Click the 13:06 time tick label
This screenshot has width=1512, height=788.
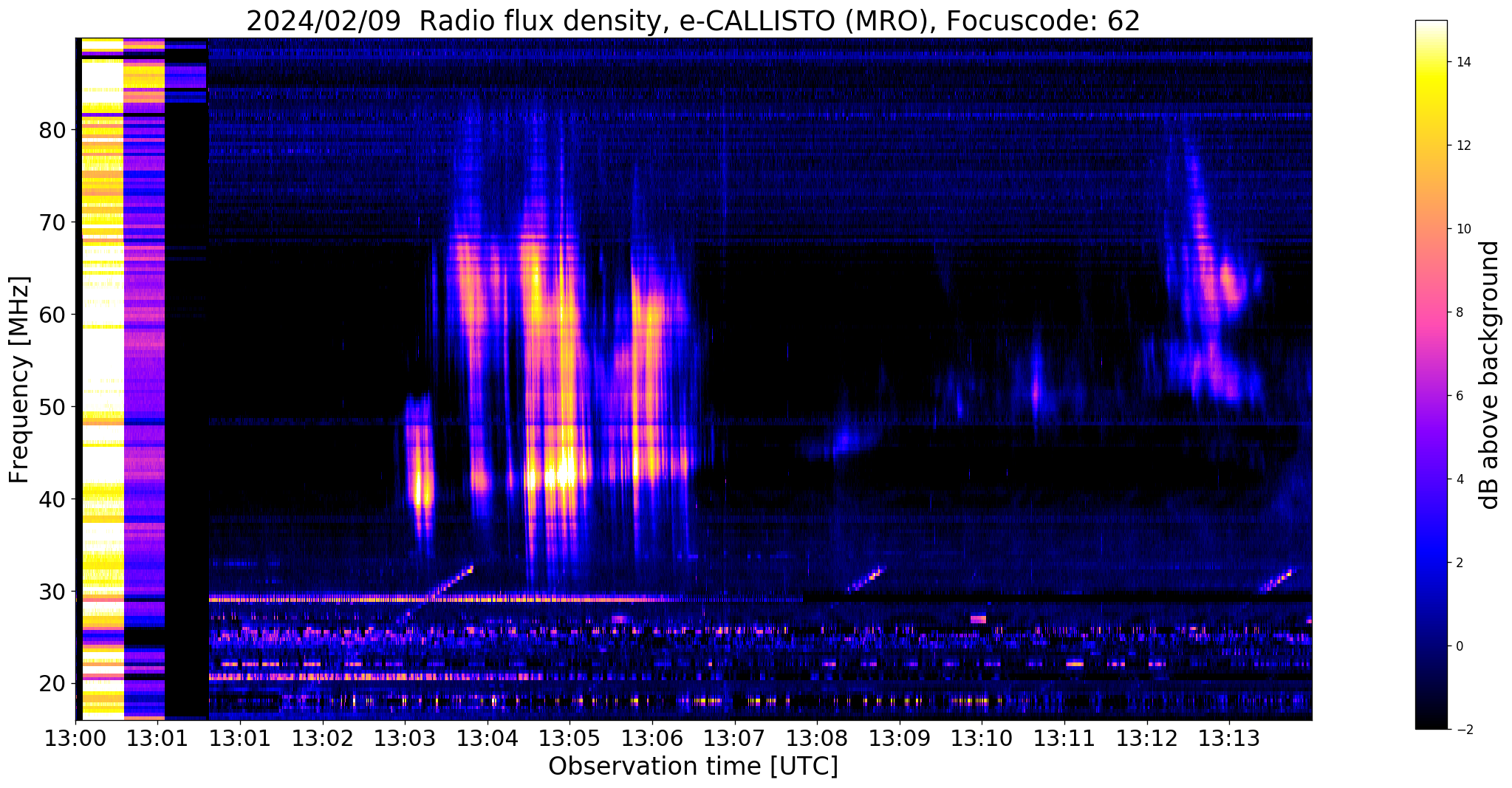(651, 738)
